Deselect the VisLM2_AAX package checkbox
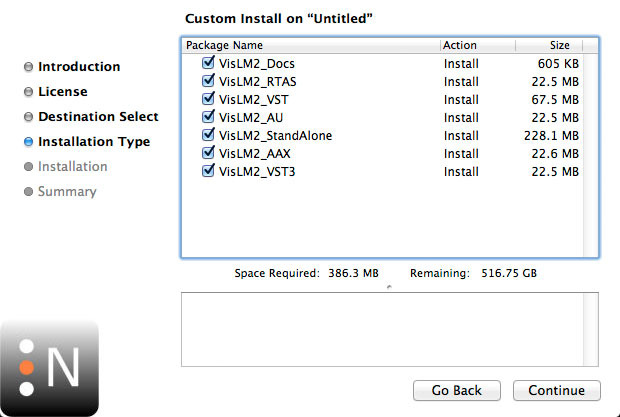The height and width of the screenshot is (417, 620). (208, 153)
